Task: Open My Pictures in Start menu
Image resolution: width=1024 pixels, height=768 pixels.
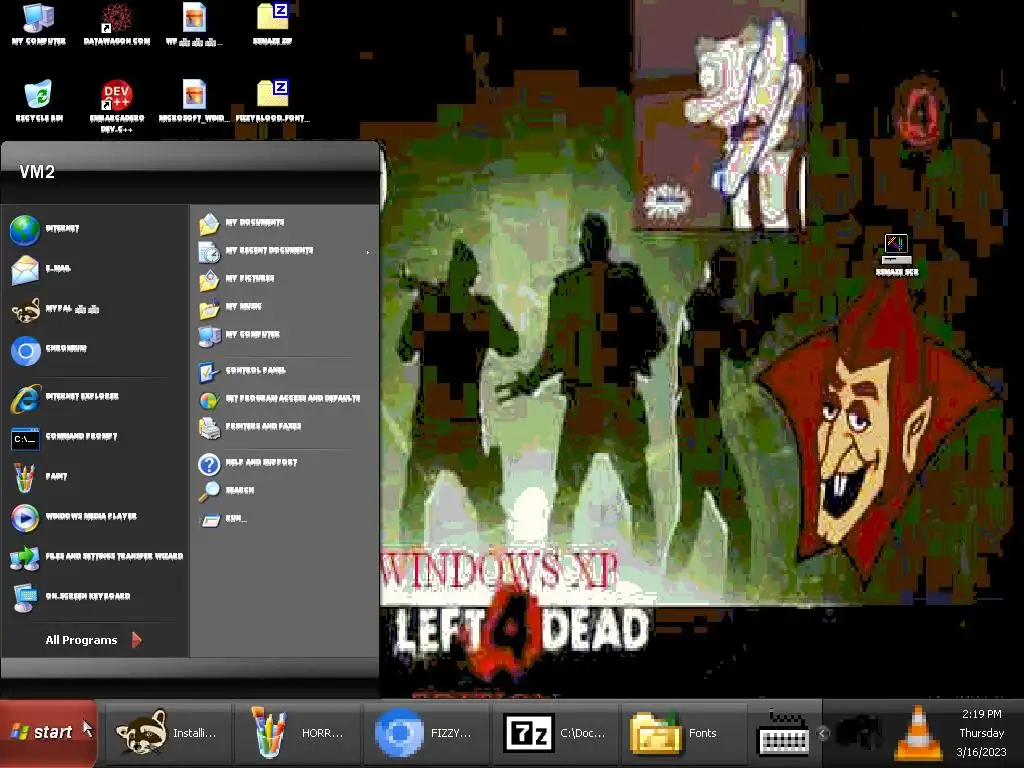Action: coord(284,279)
